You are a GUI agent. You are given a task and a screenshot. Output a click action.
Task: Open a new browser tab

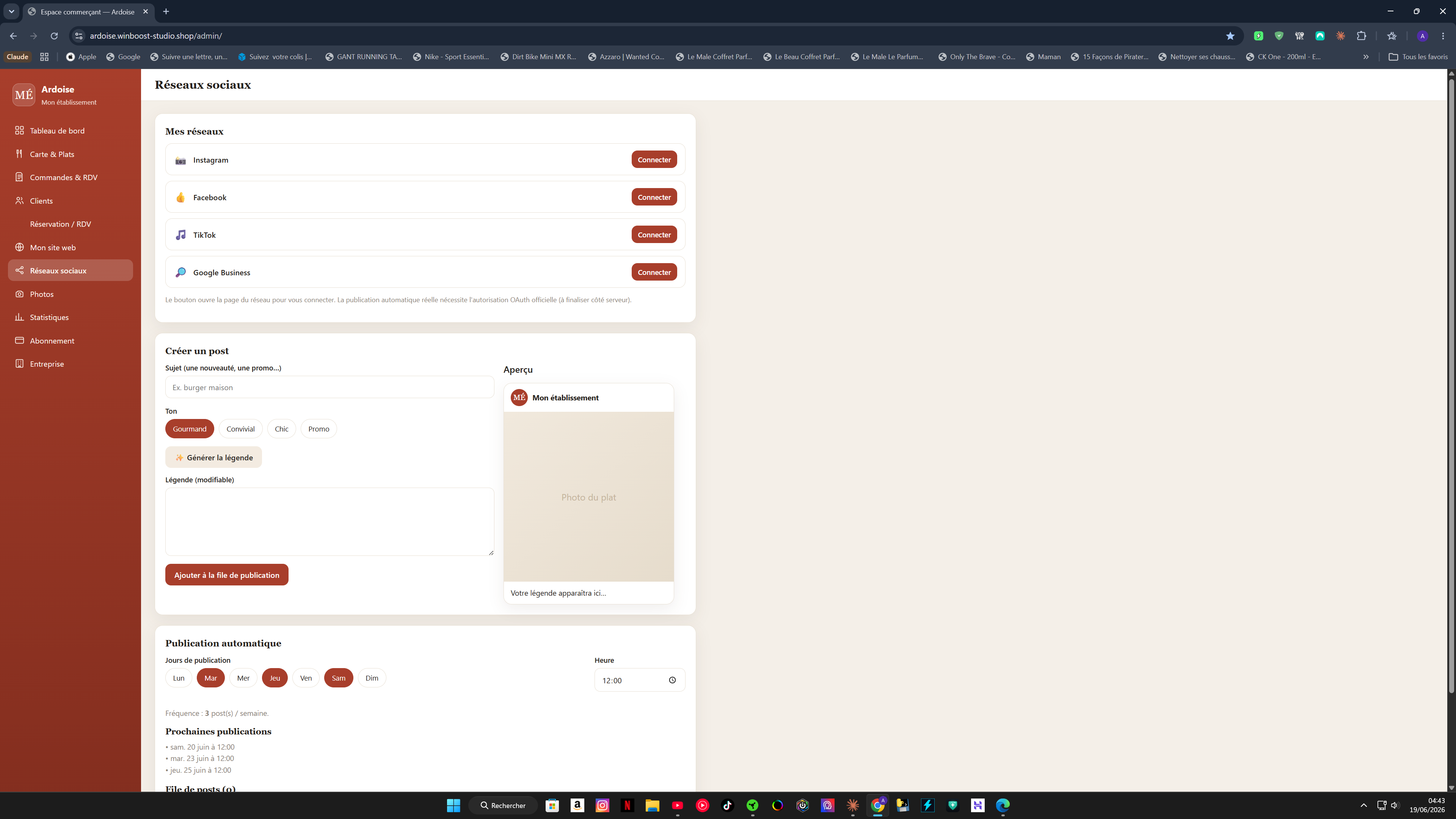(x=166, y=11)
